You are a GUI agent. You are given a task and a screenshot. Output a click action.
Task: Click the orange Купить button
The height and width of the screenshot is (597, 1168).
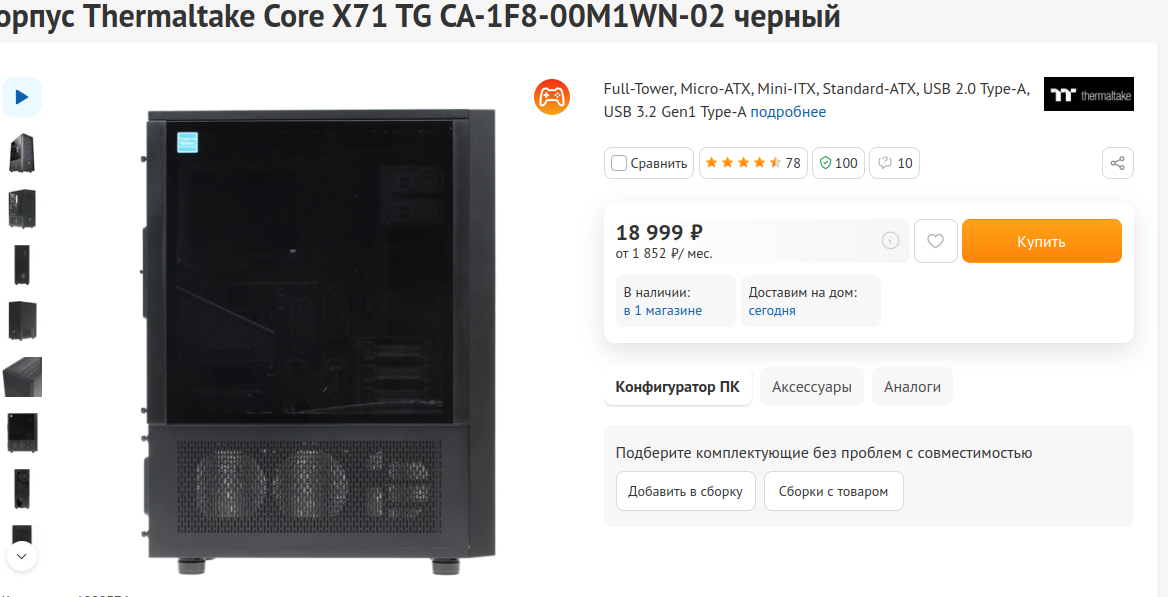tap(1041, 241)
